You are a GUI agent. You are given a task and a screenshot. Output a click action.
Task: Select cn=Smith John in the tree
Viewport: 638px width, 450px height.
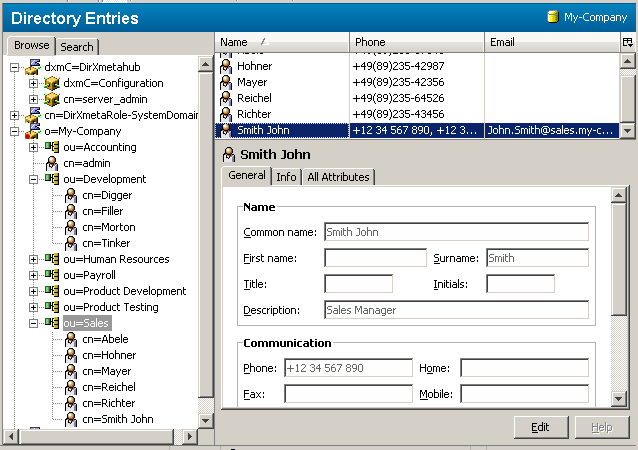coord(117,419)
